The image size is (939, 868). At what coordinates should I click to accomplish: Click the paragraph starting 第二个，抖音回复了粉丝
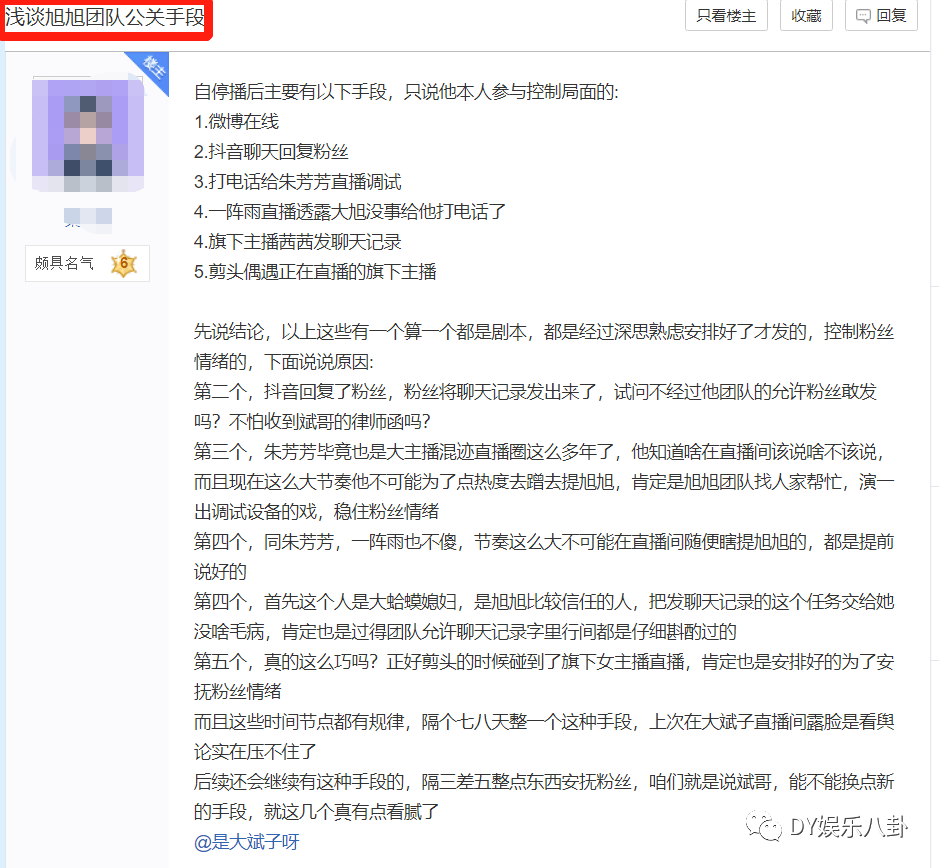(535, 407)
